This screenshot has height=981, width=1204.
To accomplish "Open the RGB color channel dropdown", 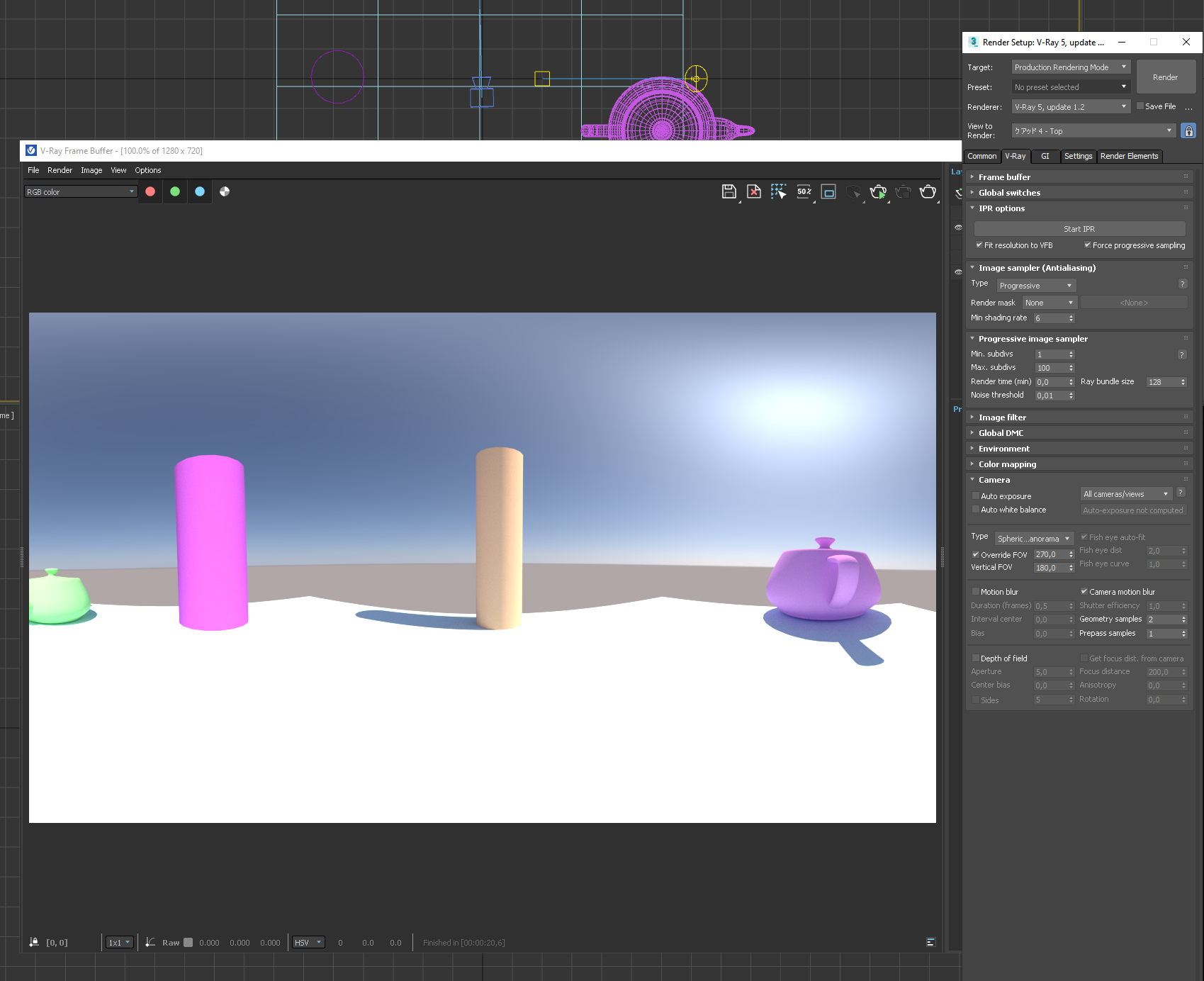I will coord(80,192).
